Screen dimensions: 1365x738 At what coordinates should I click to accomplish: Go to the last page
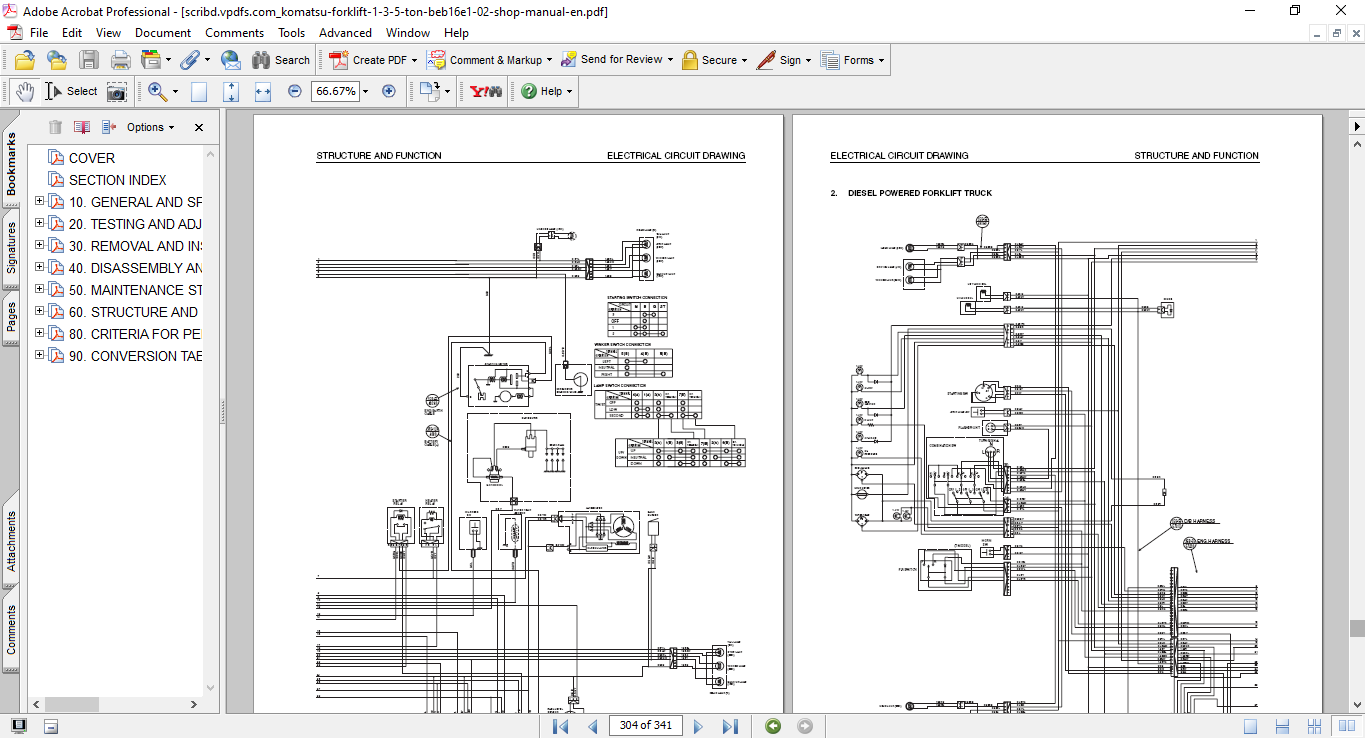click(x=730, y=726)
